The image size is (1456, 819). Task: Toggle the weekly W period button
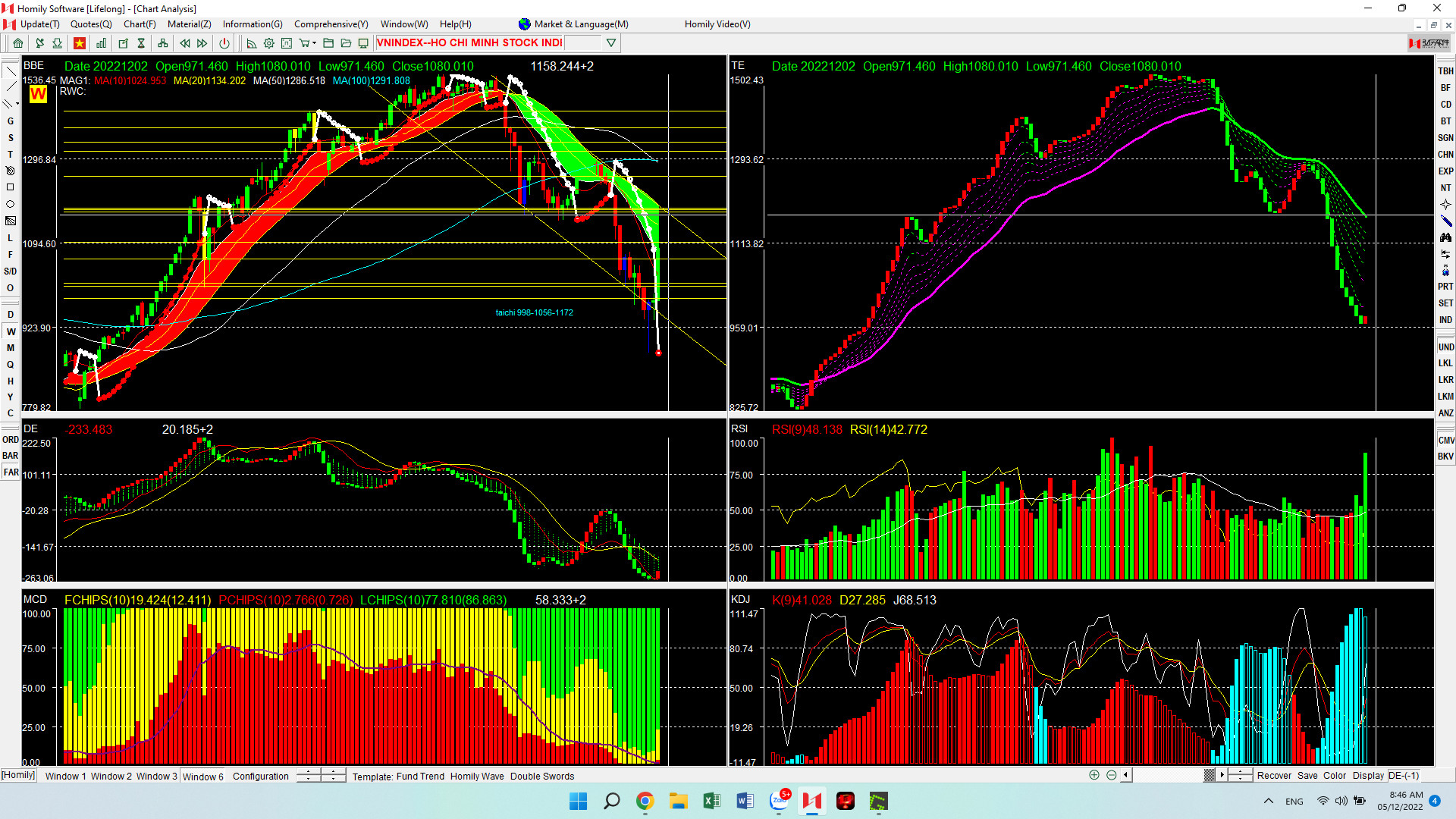pyautogui.click(x=11, y=331)
